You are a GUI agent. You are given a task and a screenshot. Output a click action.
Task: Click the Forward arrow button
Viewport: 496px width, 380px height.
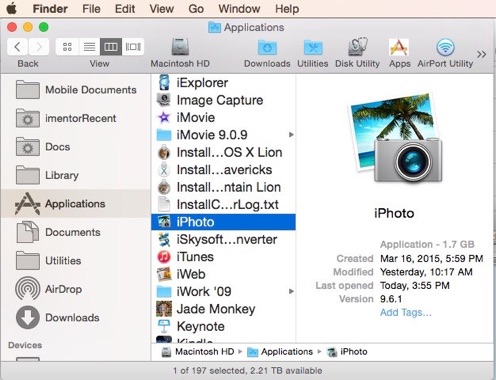(x=39, y=47)
